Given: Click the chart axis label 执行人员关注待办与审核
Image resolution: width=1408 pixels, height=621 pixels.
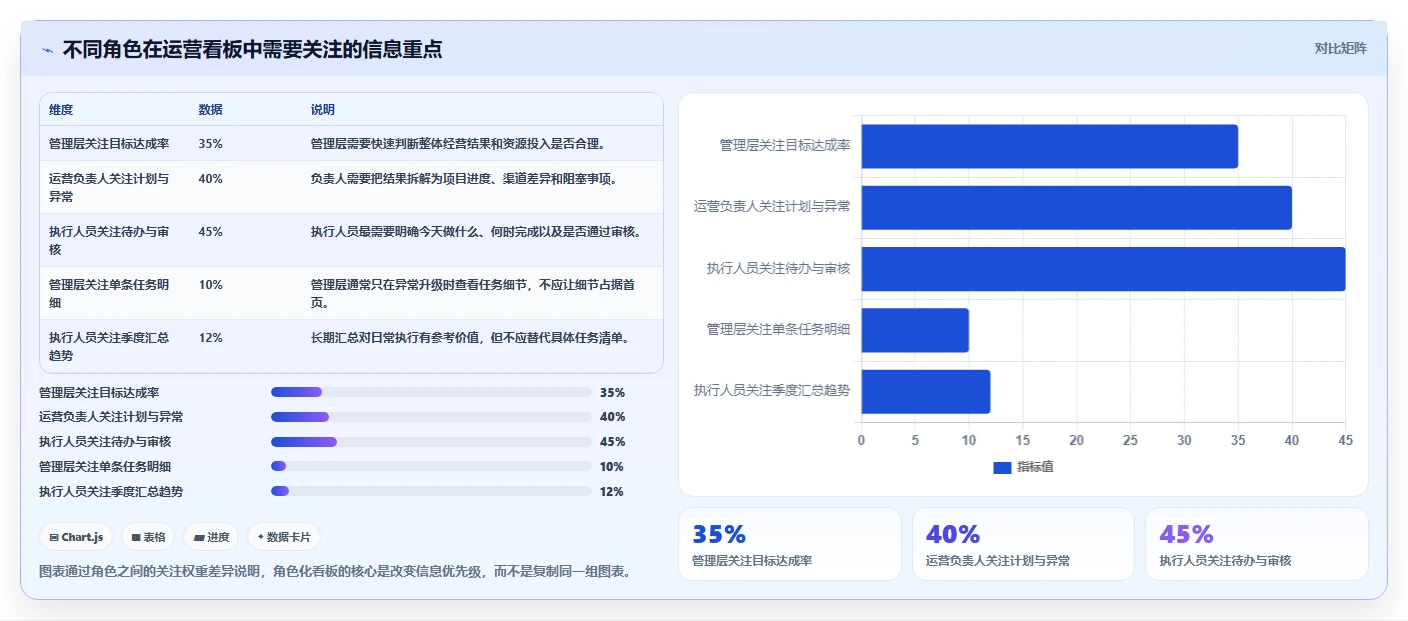Looking at the screenshot, I should pos(778,269).
